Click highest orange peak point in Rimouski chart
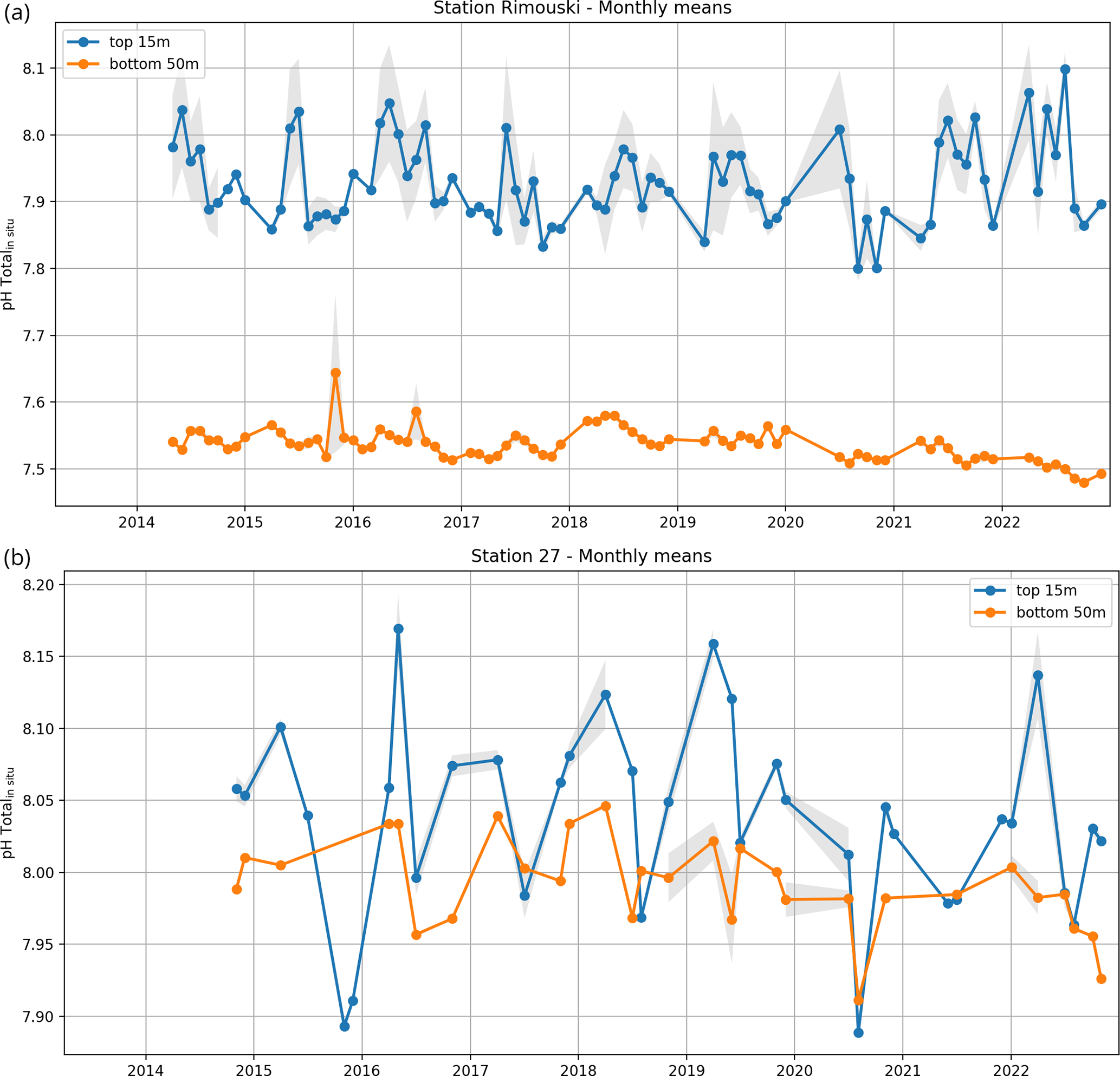 coord(335,373)
